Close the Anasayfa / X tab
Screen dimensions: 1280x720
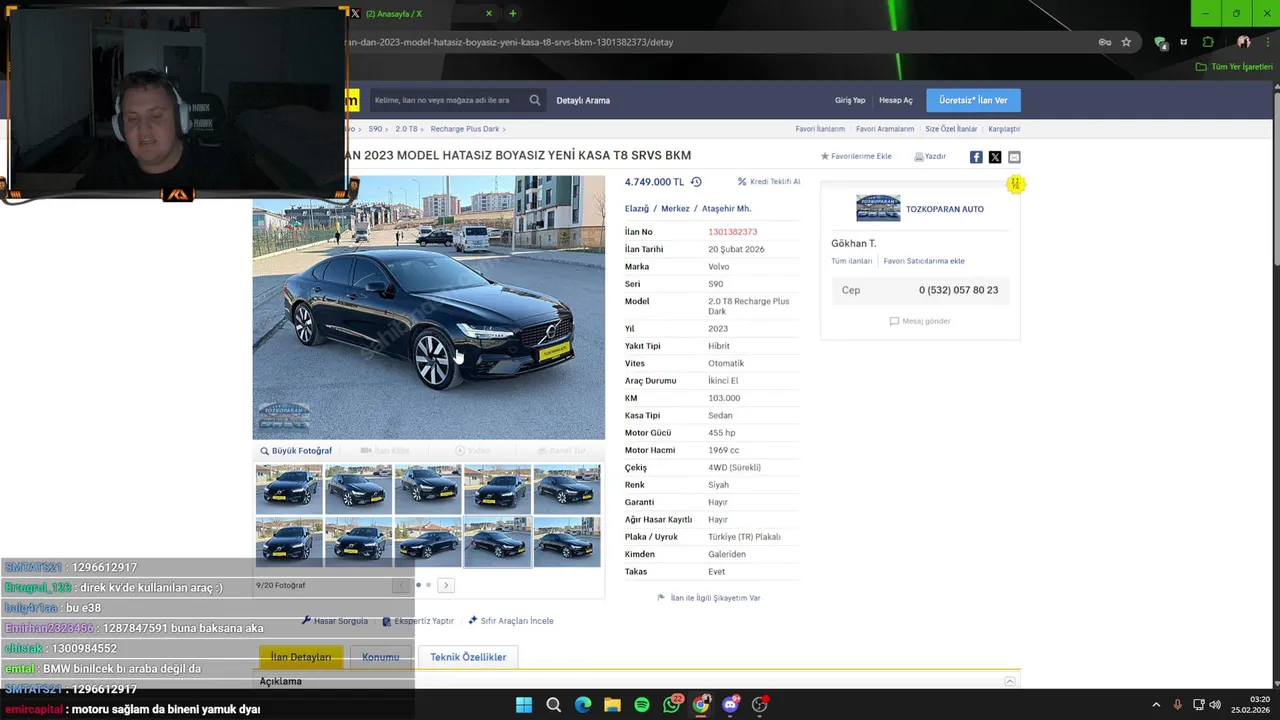pos(489,13)
